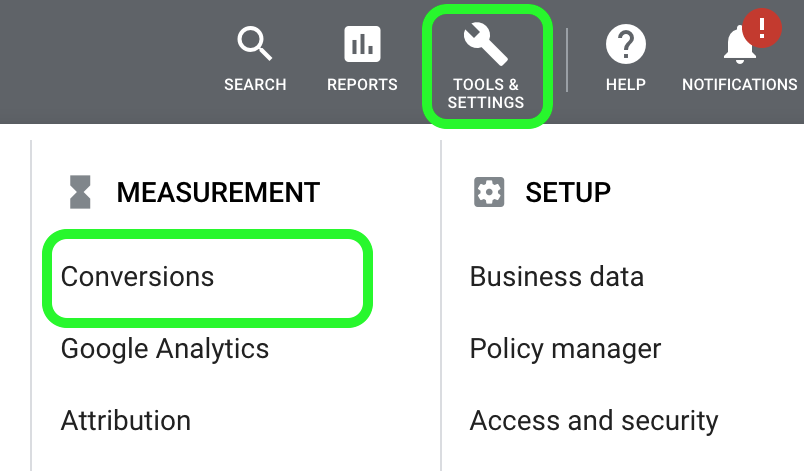Select the Tools & Settings wrench icon
The width and height of the screenshot is (804, 471).
tap(486, 44)
